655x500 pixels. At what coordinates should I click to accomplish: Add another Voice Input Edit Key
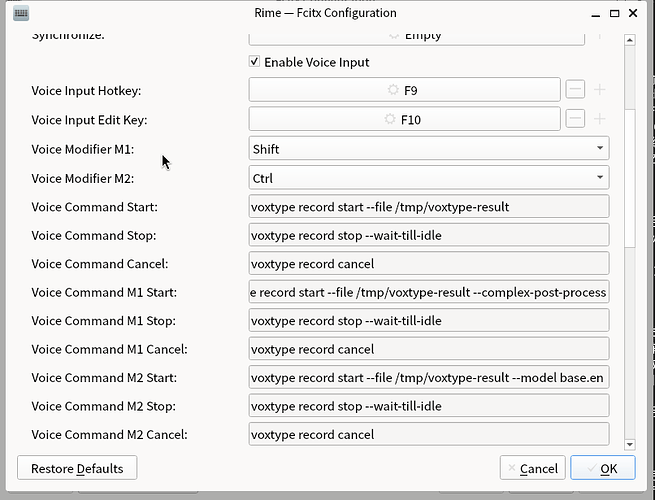click(600, 119)
